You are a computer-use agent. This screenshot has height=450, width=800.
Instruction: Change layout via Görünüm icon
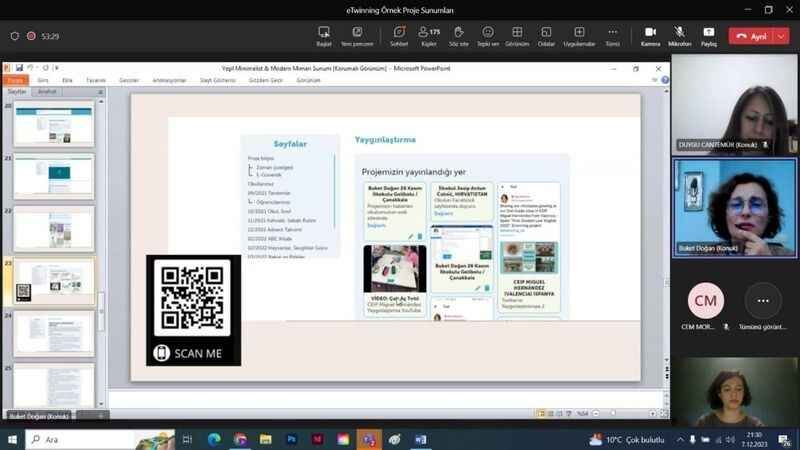point(517,37)
